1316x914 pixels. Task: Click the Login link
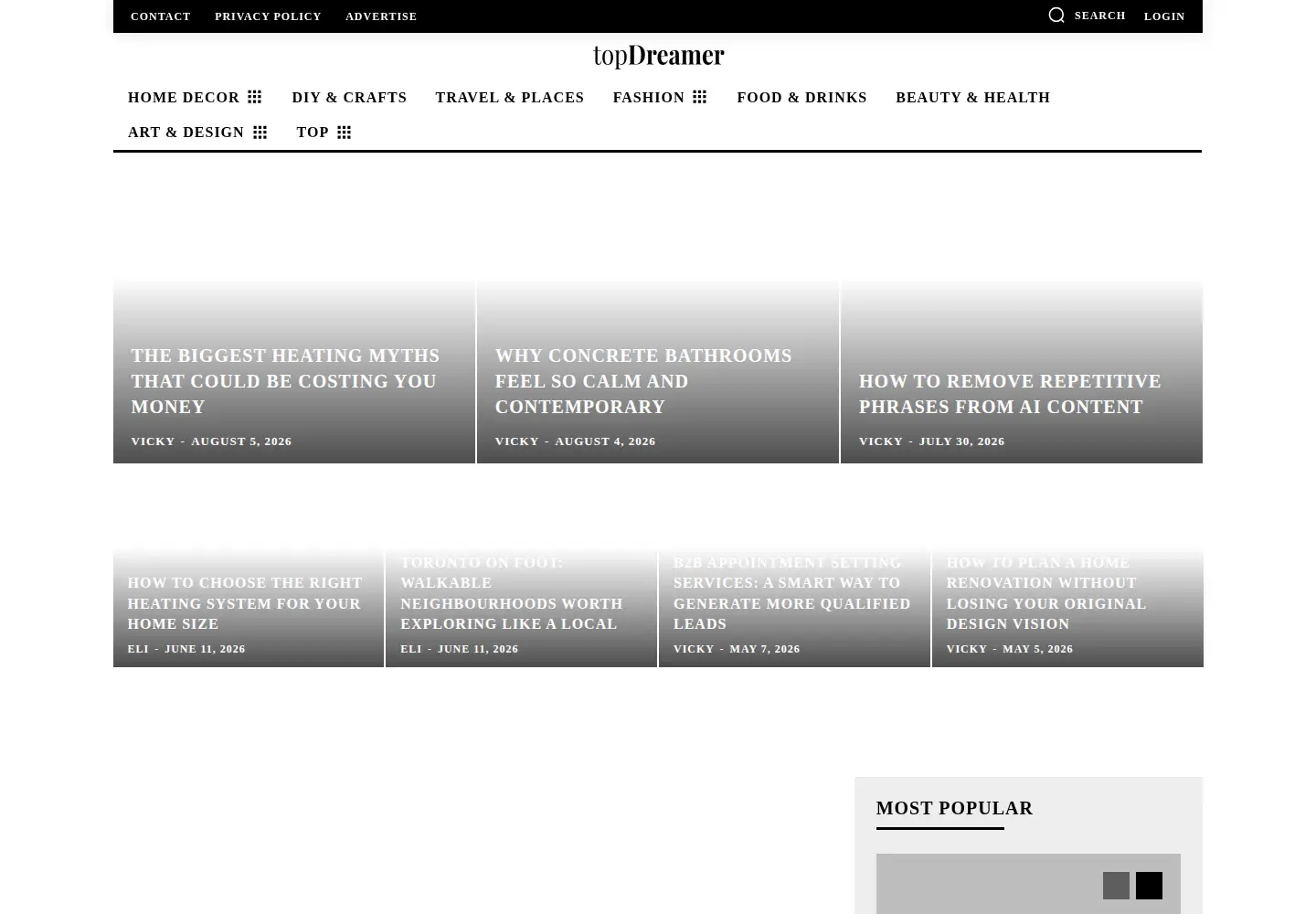(x=1164, y=16)
